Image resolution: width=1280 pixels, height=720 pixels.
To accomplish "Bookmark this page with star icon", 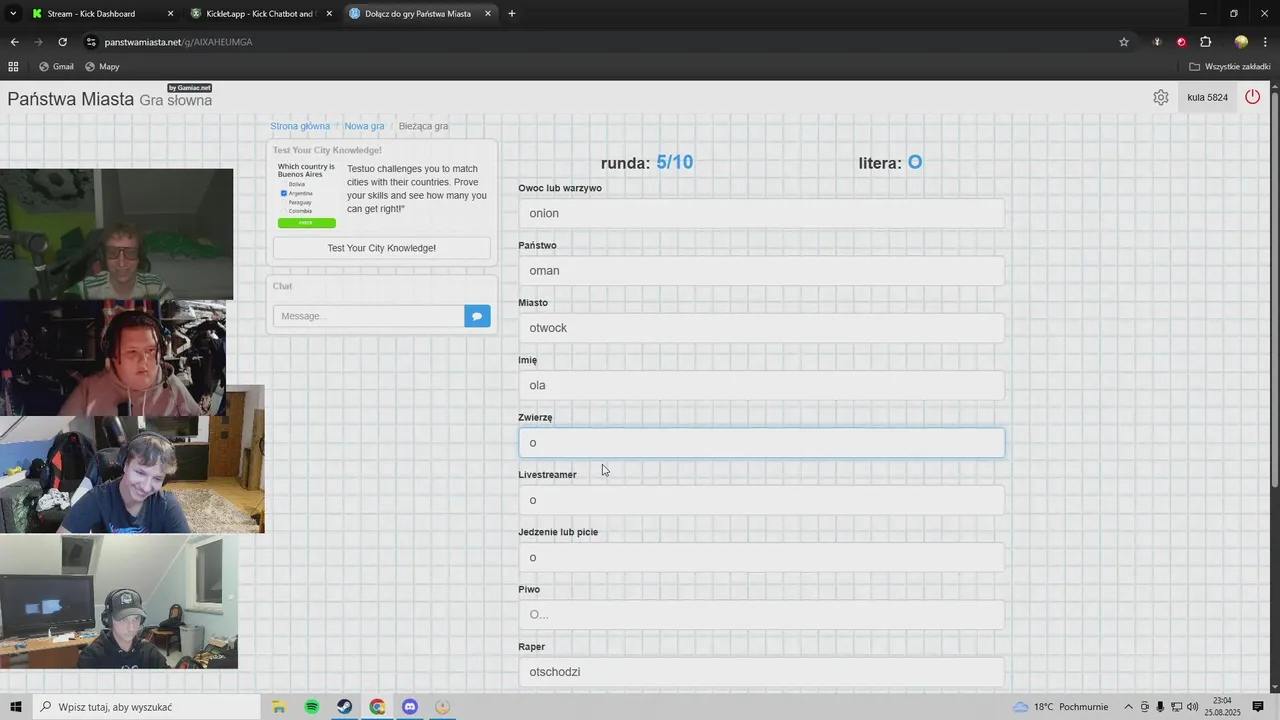I will 1124,42.
